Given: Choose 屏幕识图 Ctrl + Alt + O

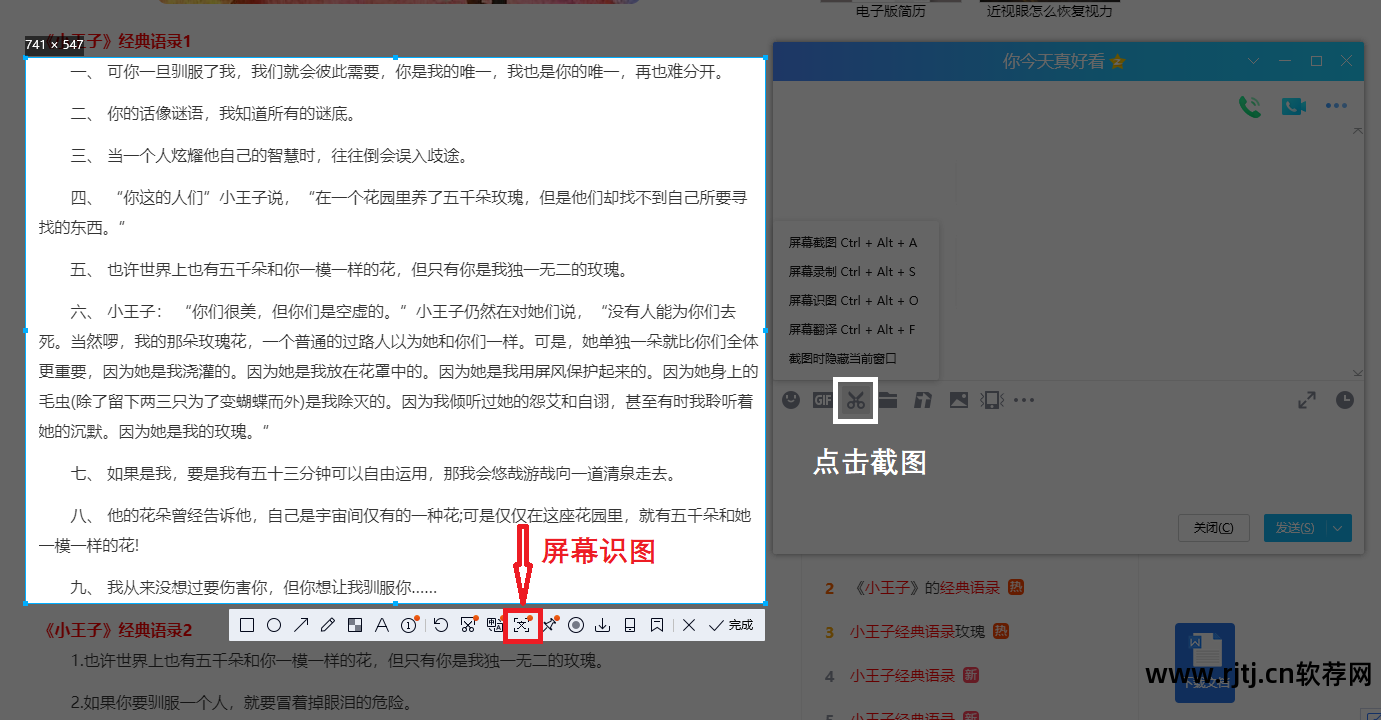Looking at the screenshot, I should (x=853, y=300).
